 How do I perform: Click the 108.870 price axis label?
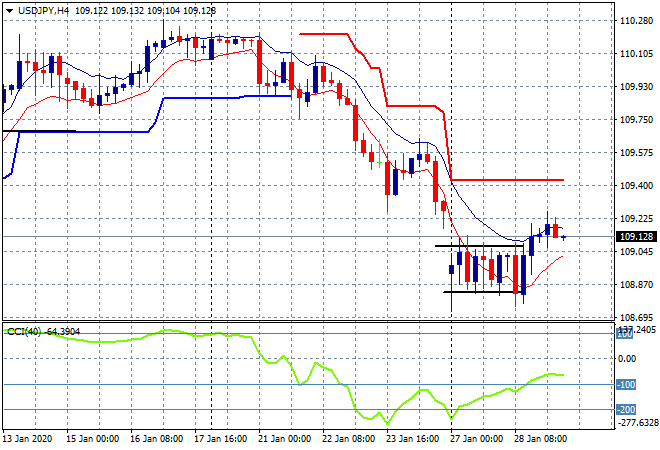tap(636, 285)
